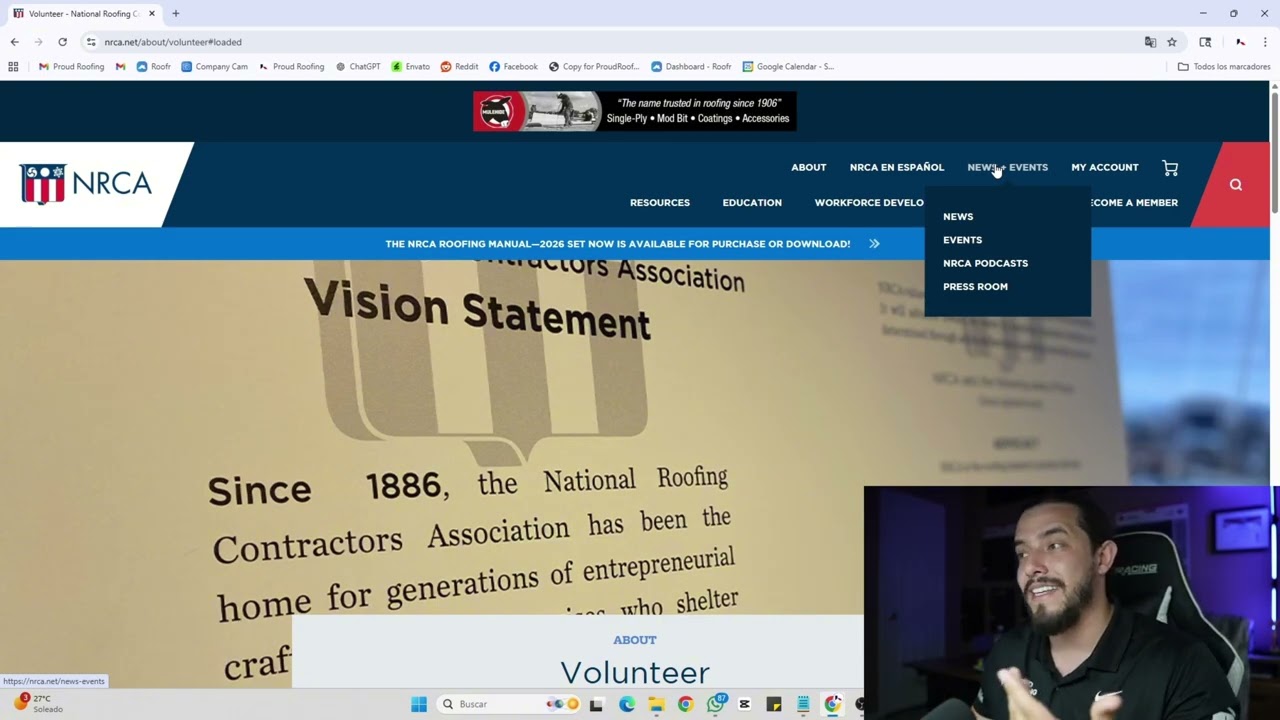Open the Chrome profile avatar
Image resolution: width=1280 pixels, height=720 pixels.
click(x=1240, y=42)
